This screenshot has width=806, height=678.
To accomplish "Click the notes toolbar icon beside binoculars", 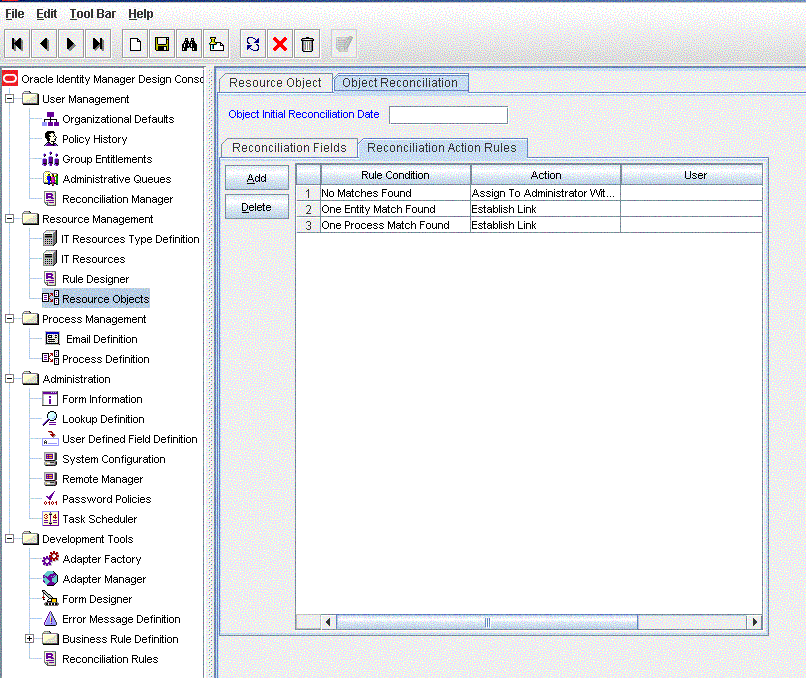I will pyautogui.click(x=216, y=44).
